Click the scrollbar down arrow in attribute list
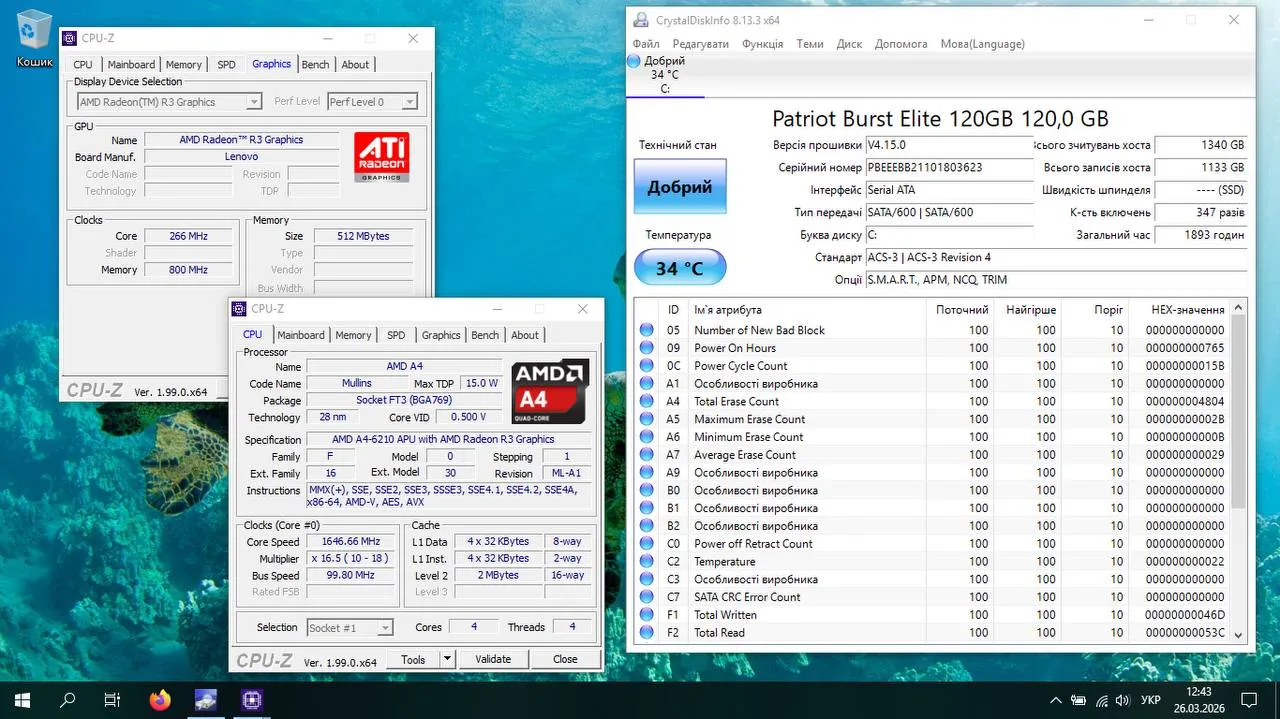 coord(1239,634)
